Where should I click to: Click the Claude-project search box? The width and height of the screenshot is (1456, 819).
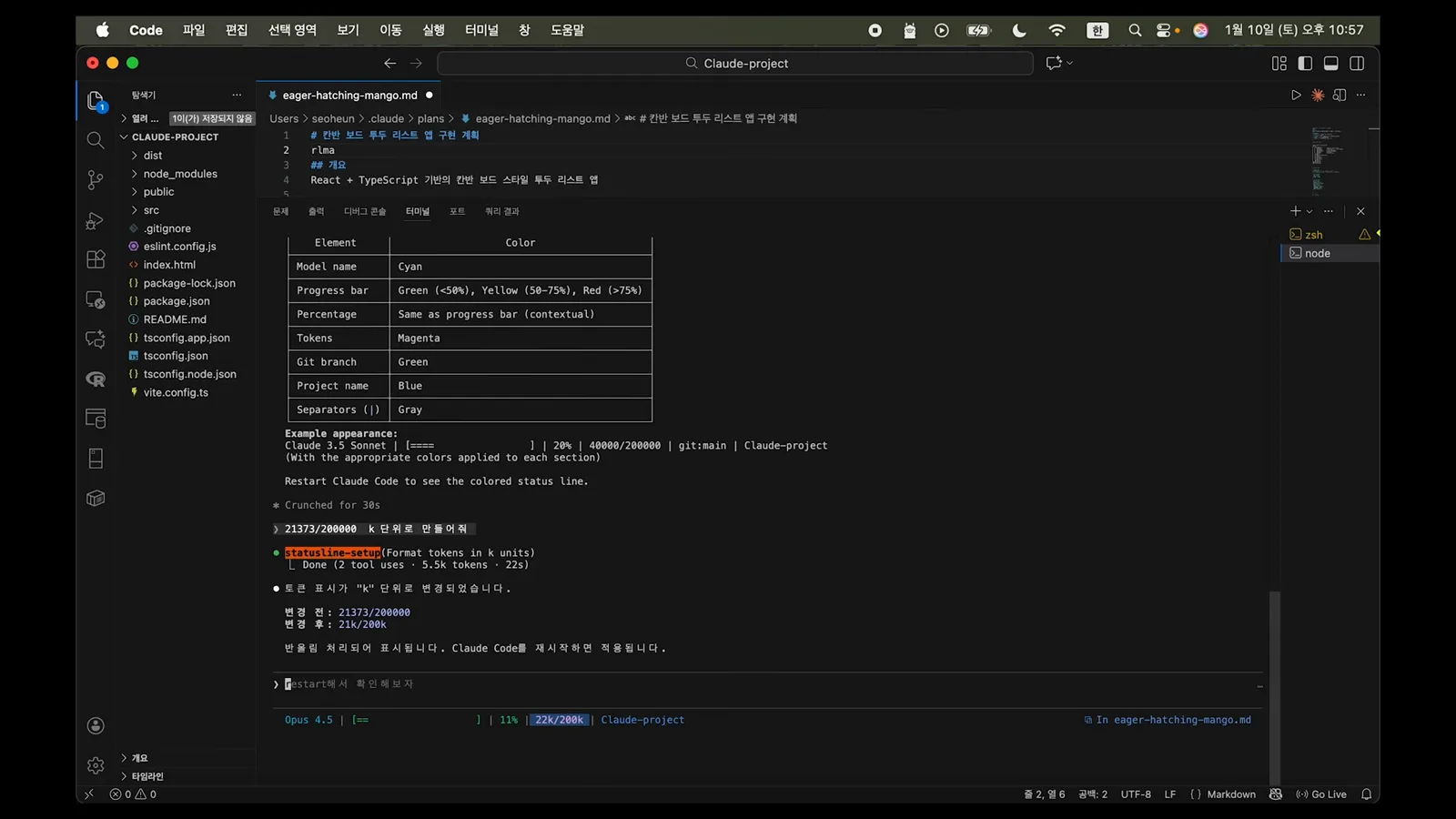[x=735, y=63]
